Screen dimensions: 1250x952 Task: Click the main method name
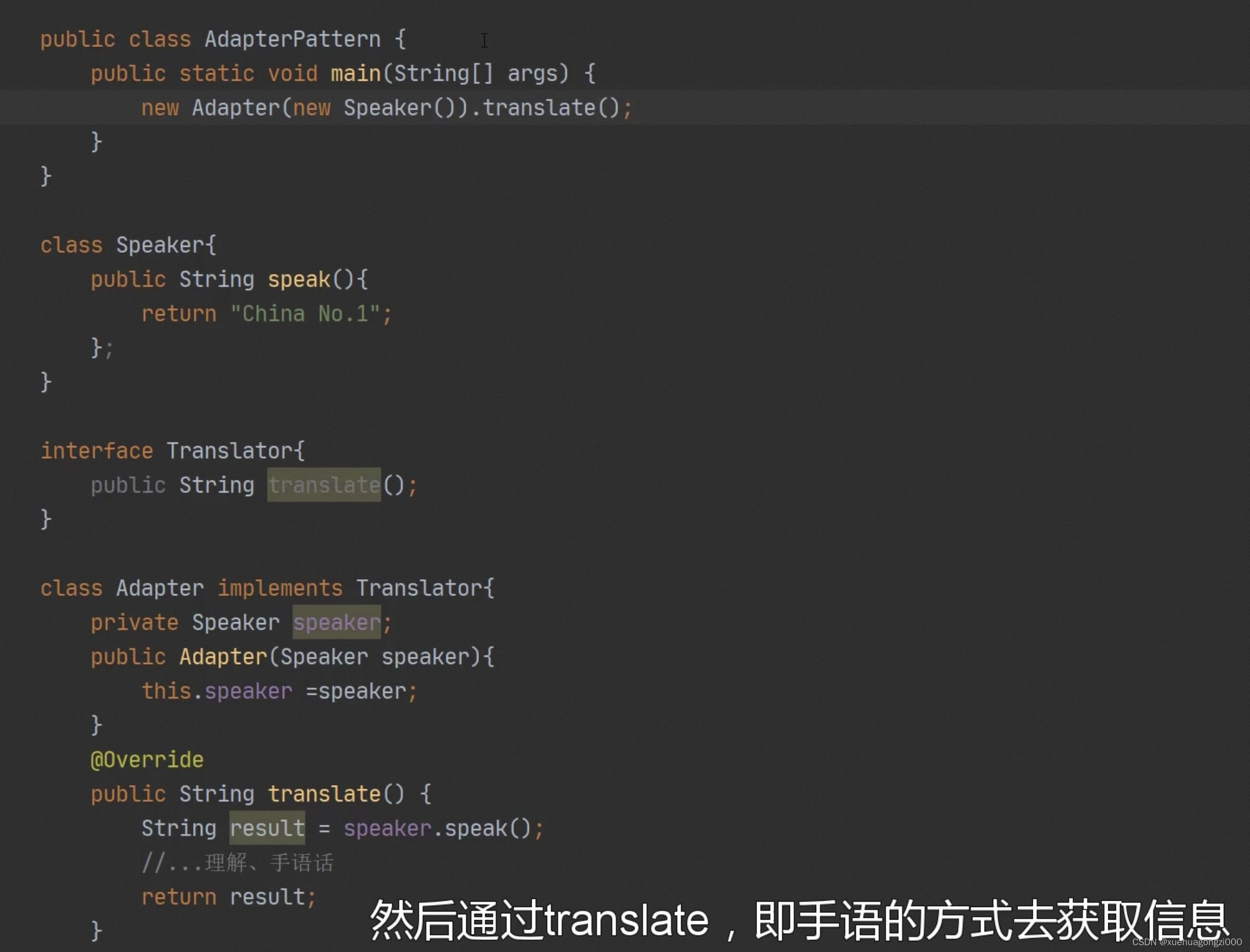(355, 74)
